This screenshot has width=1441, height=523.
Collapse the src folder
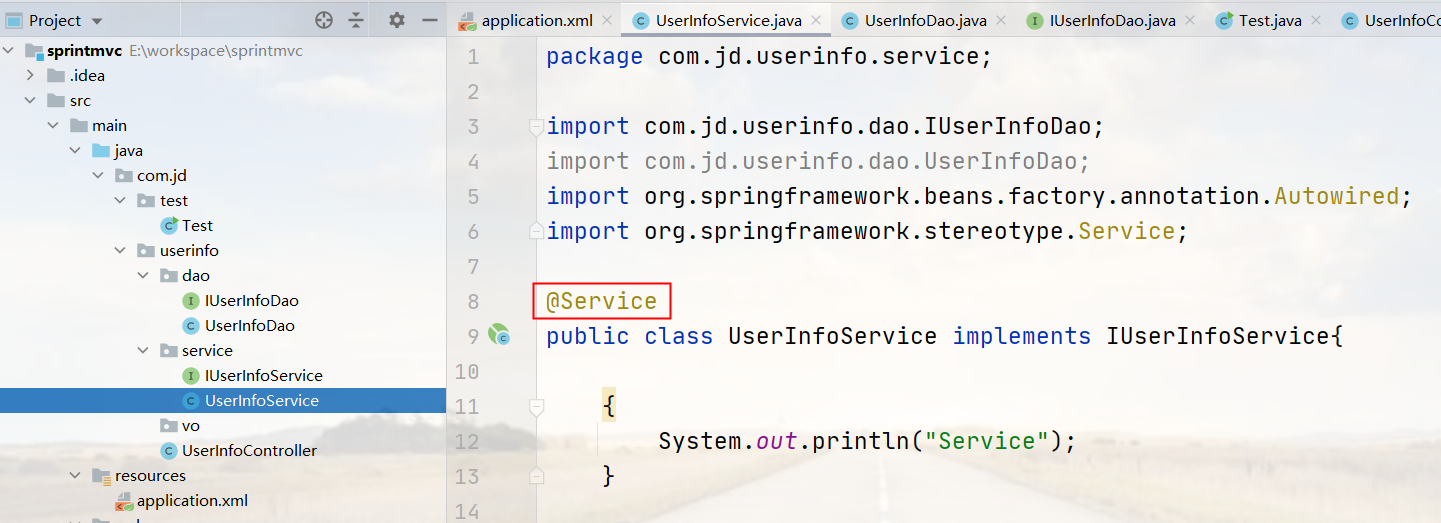tap(31, 101)
